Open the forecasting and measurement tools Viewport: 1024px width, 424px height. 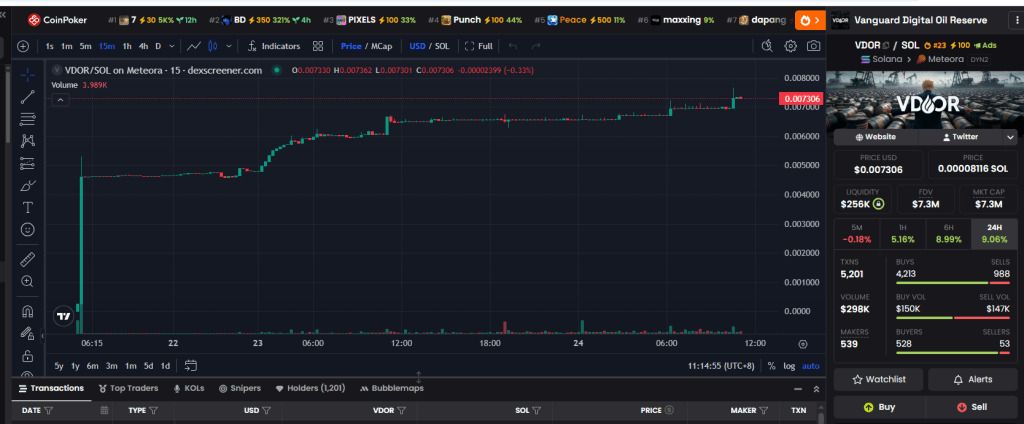point(27,163)
